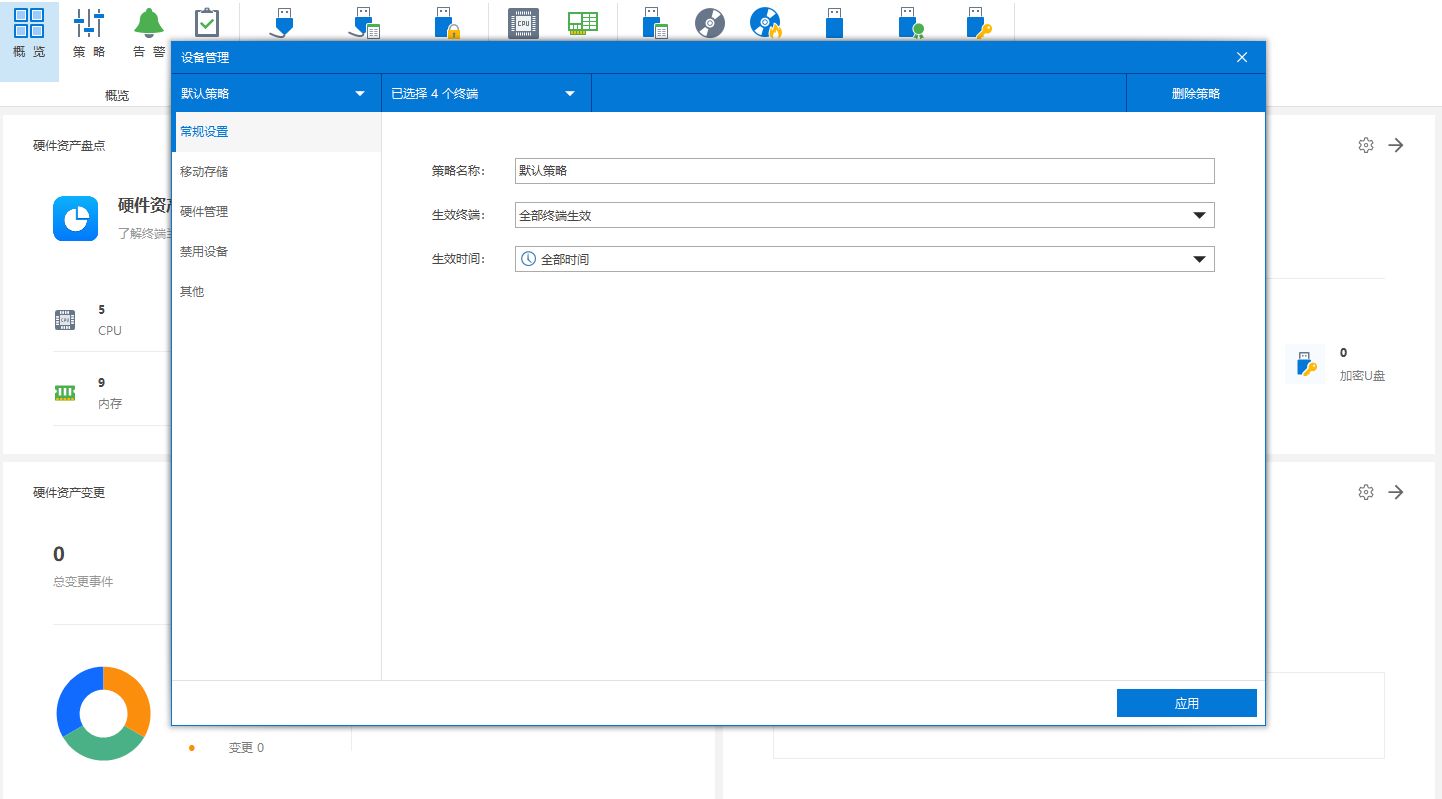Open settings gear of lower right panel
The image size is (1442, 799).
(x=1366, y=492)
